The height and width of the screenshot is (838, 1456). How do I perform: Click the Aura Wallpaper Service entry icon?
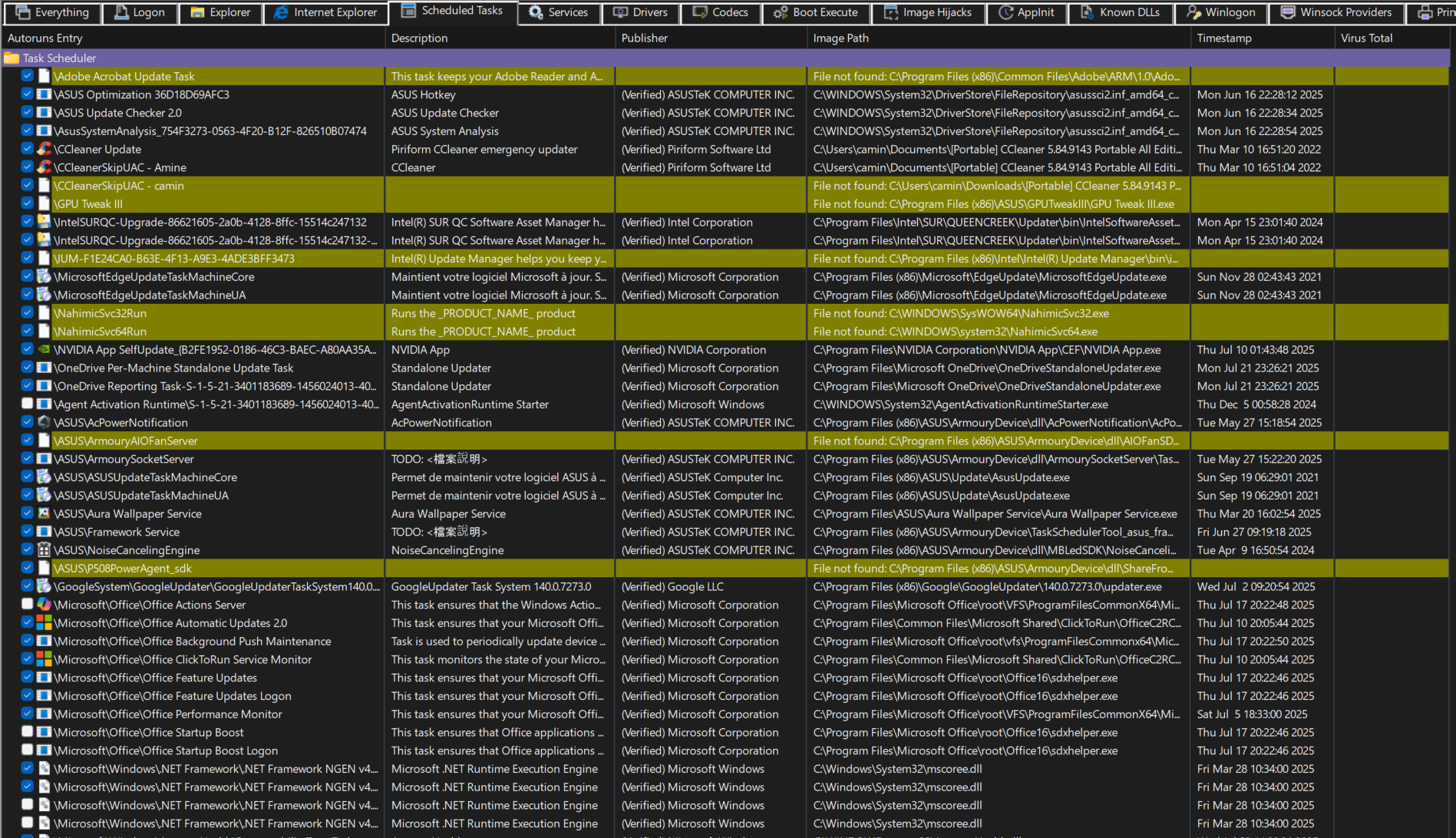[x=44, y=513]
